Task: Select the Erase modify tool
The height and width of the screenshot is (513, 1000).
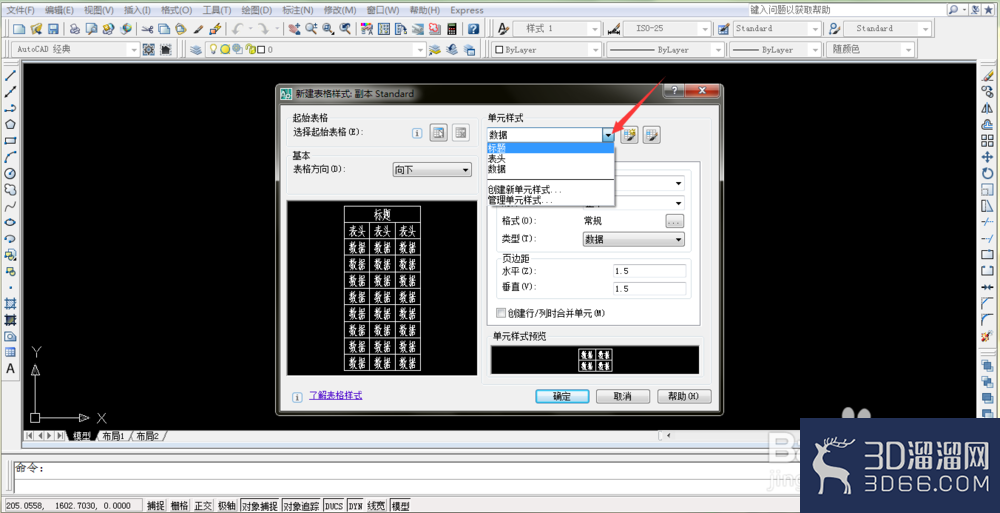Action: pos(987,75)
